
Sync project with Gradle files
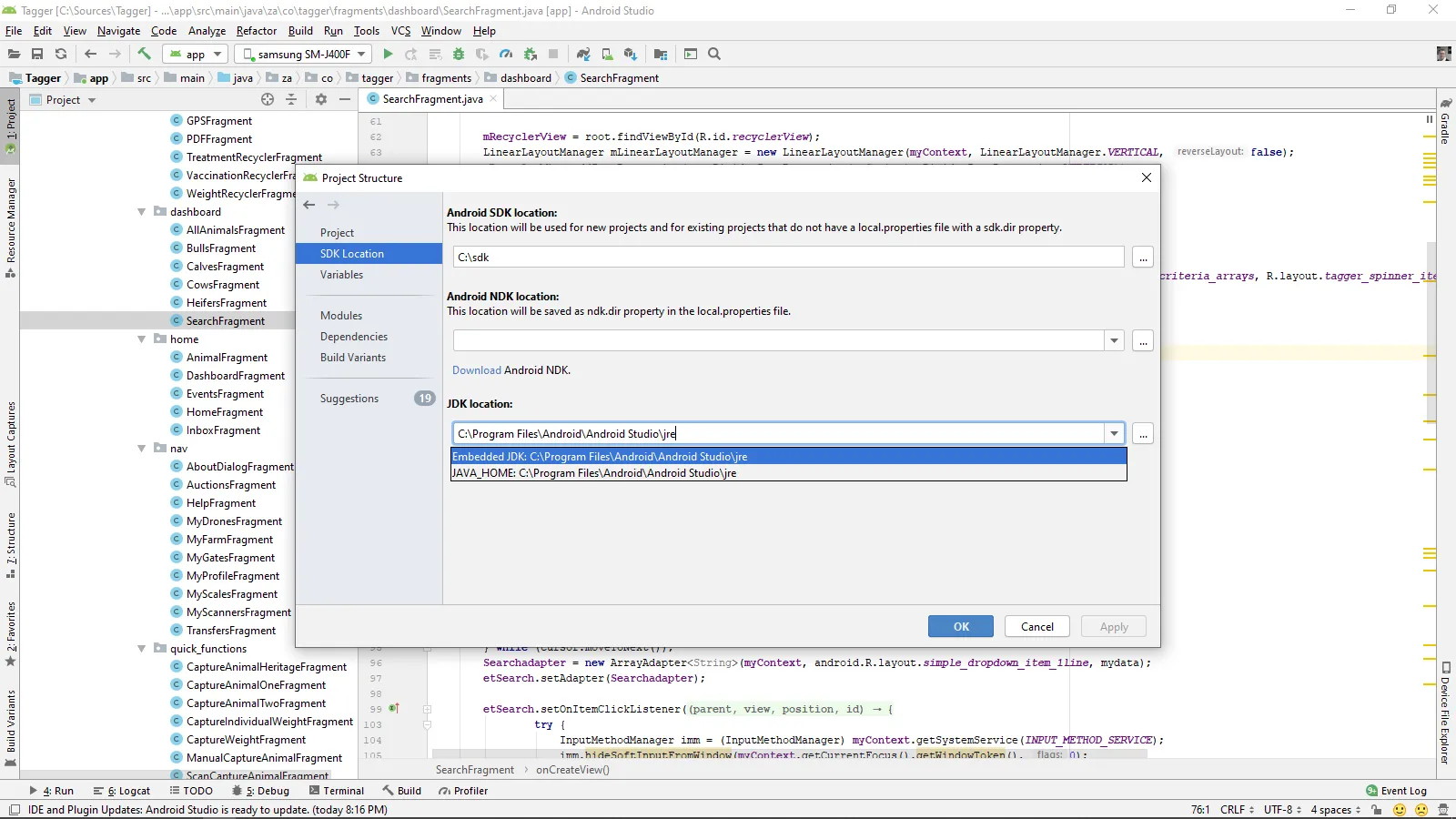pos(583,55)
